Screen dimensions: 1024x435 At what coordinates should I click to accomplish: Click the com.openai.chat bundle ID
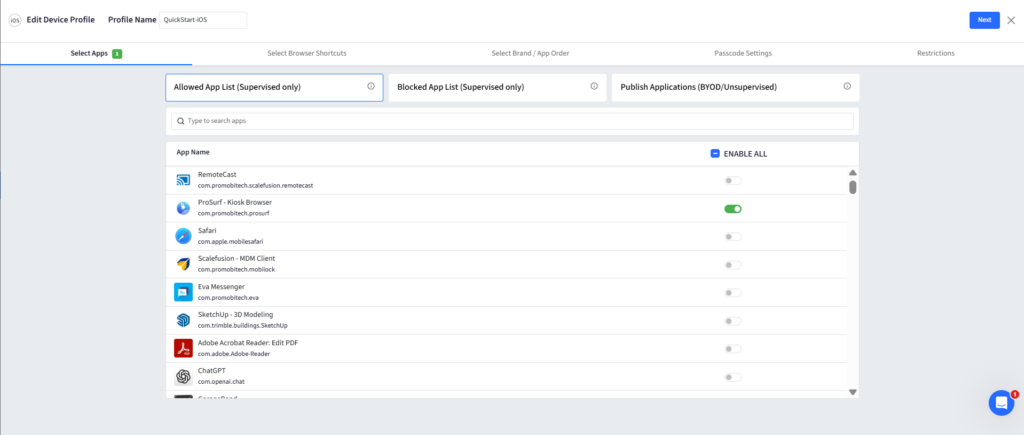(221, 382)
